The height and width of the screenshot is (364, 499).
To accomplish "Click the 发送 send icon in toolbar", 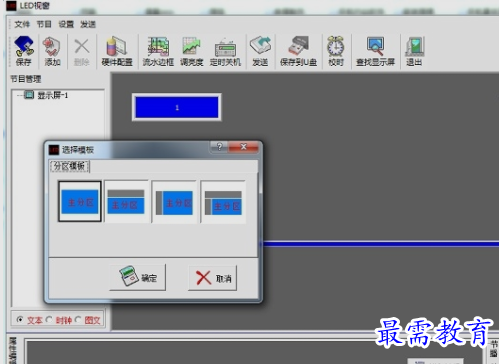I will pyautogui.click(x=260, y=51).
